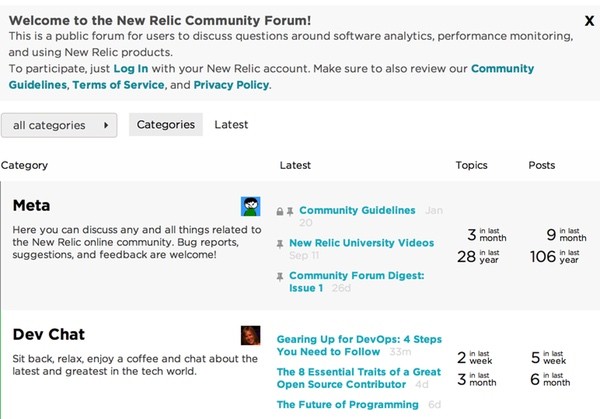
Task: Click Dev Chat's 6 posts in last month
Action: tap(550, 379)
